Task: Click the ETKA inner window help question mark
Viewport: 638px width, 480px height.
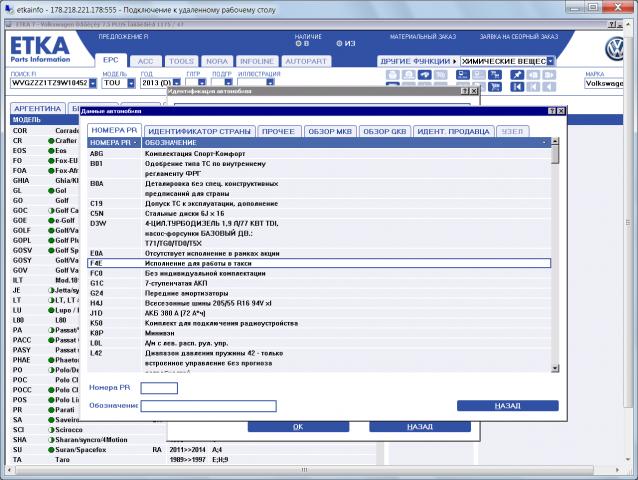Action: tap(612, 24)
